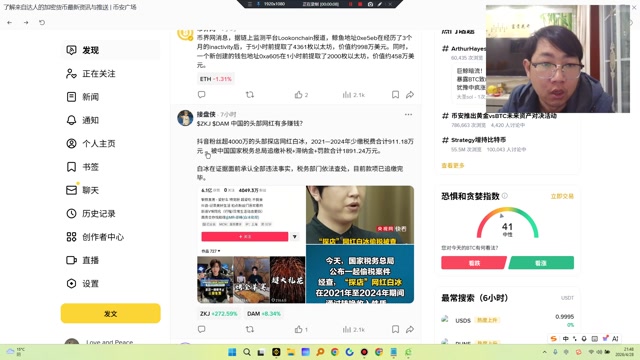Open the #Strategy增持比特币 trending topic
640x360 pixels.
click(478, 140)
